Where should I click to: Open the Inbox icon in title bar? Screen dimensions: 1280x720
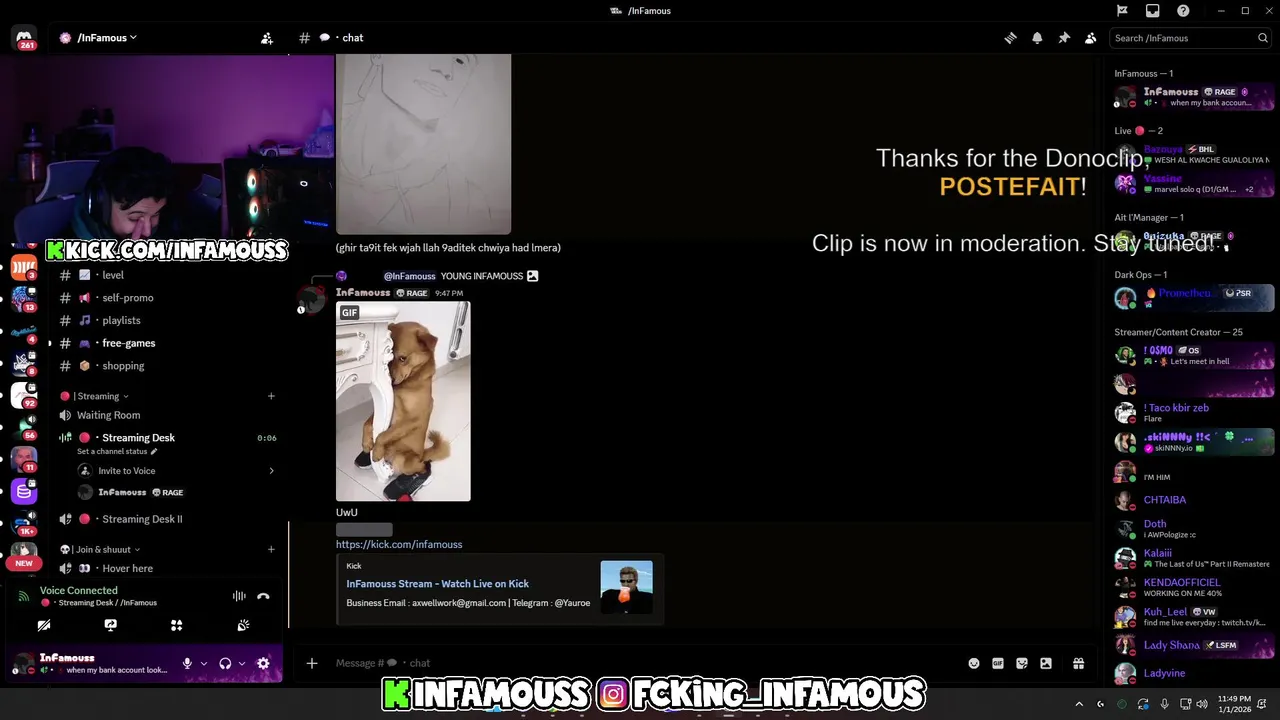tap(1153, 11)
